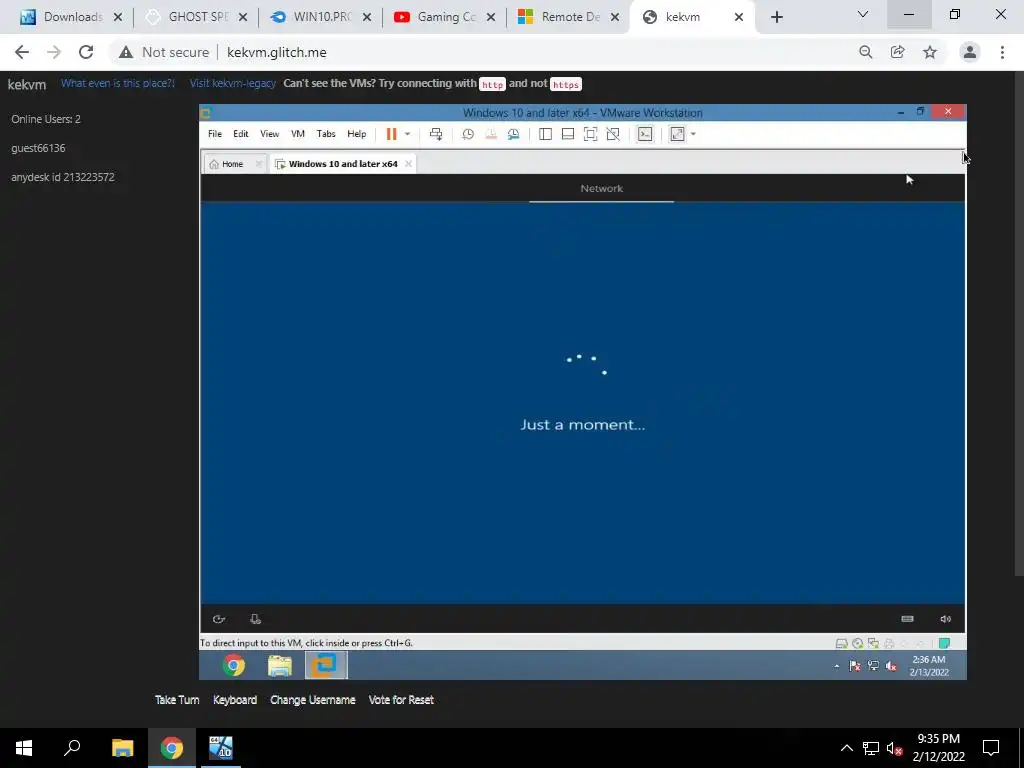Open the console view icon
This screenshot has height=768, width=1024.
[645, 134]
